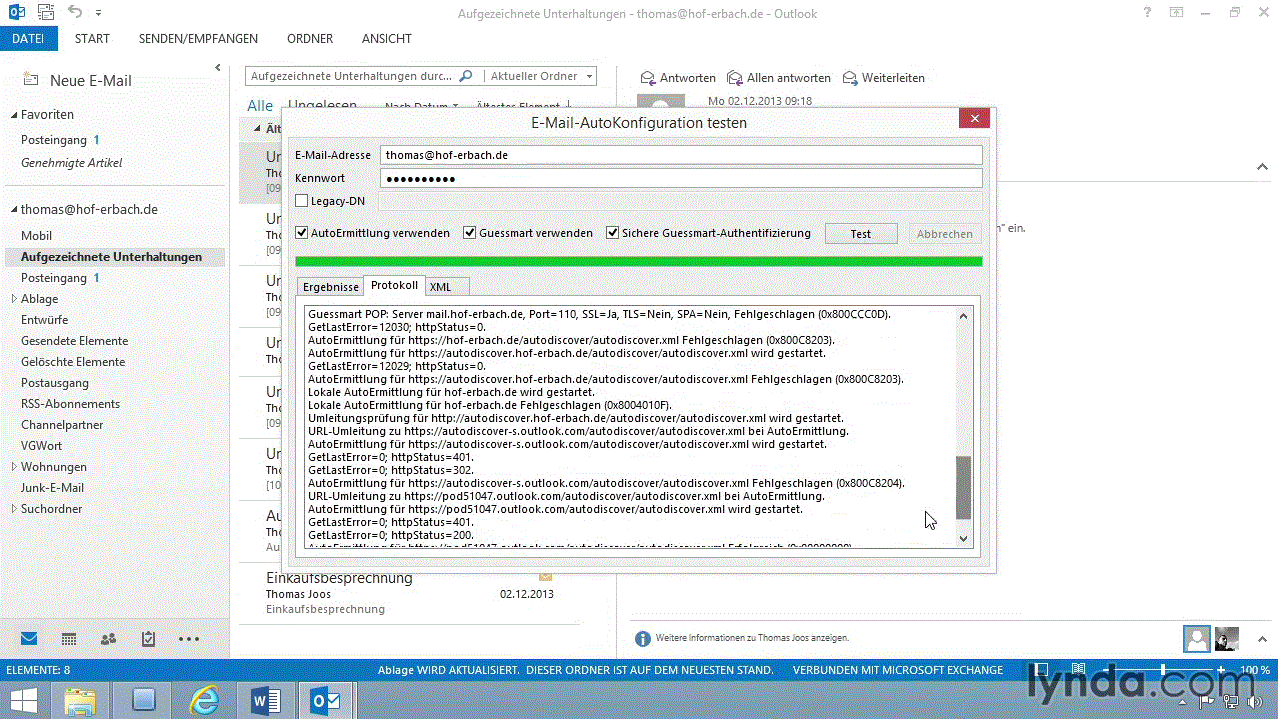Viewport: 1278px width, 719px height.
Task: Click the envelope icon on Einkaufsbesprechung message
Action: click(x=545, y=577)
